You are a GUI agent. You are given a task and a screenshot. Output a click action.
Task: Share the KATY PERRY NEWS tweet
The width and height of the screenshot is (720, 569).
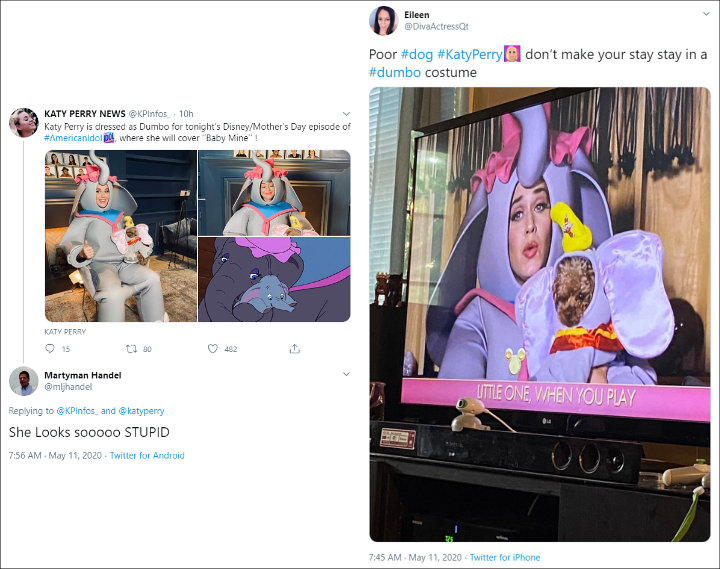pyautogui.click(x=295, y=349)
